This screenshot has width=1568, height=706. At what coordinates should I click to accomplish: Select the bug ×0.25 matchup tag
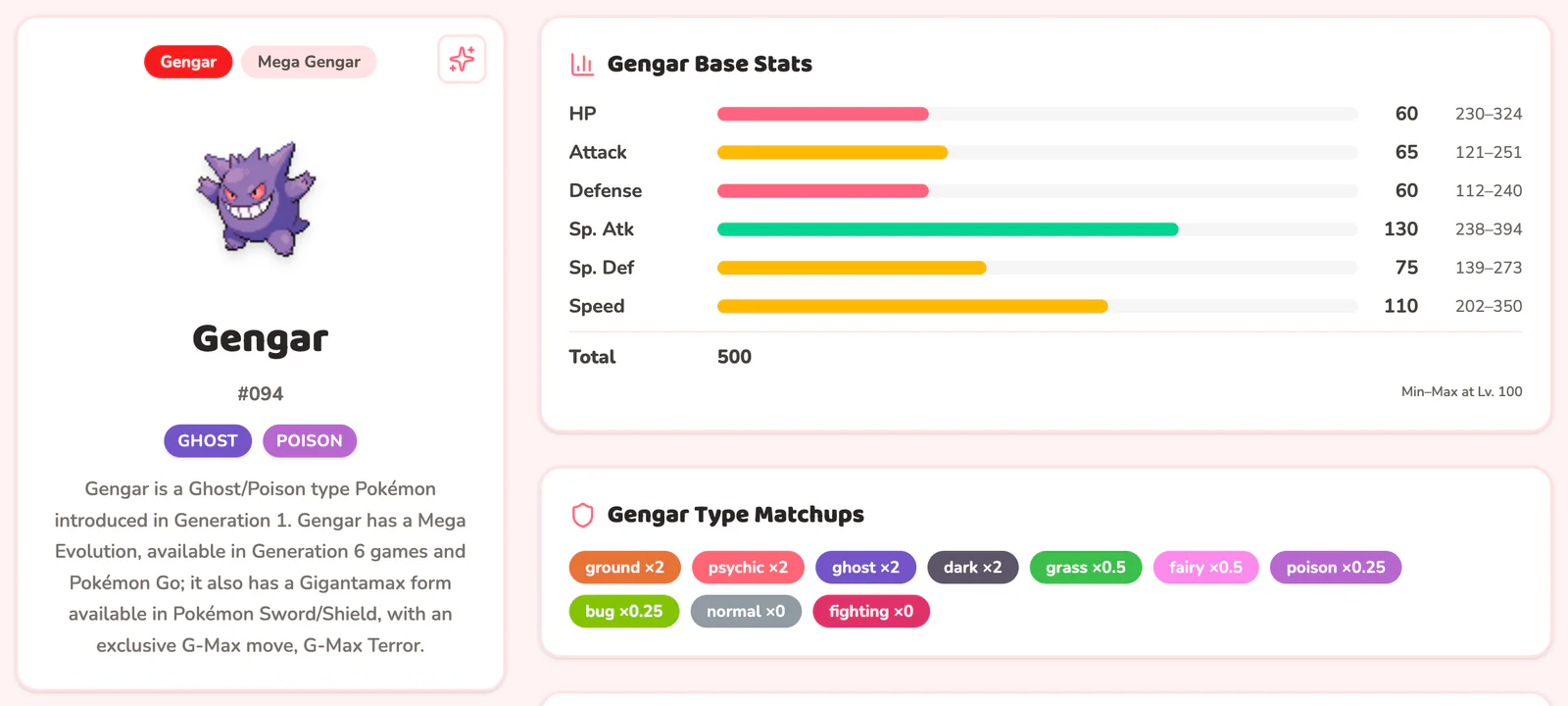coord(624,612)
